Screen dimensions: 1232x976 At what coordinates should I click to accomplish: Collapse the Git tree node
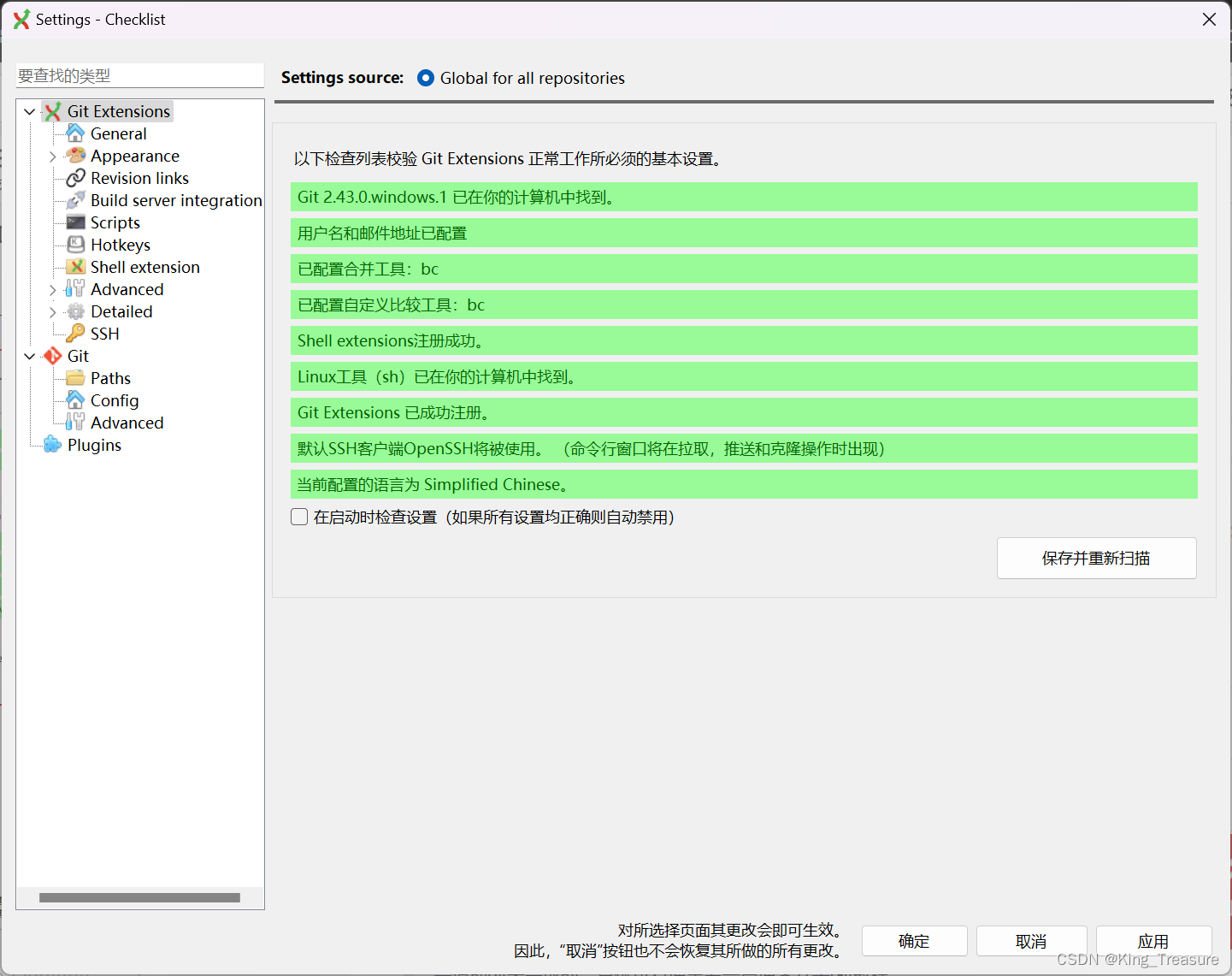(30, 356)
